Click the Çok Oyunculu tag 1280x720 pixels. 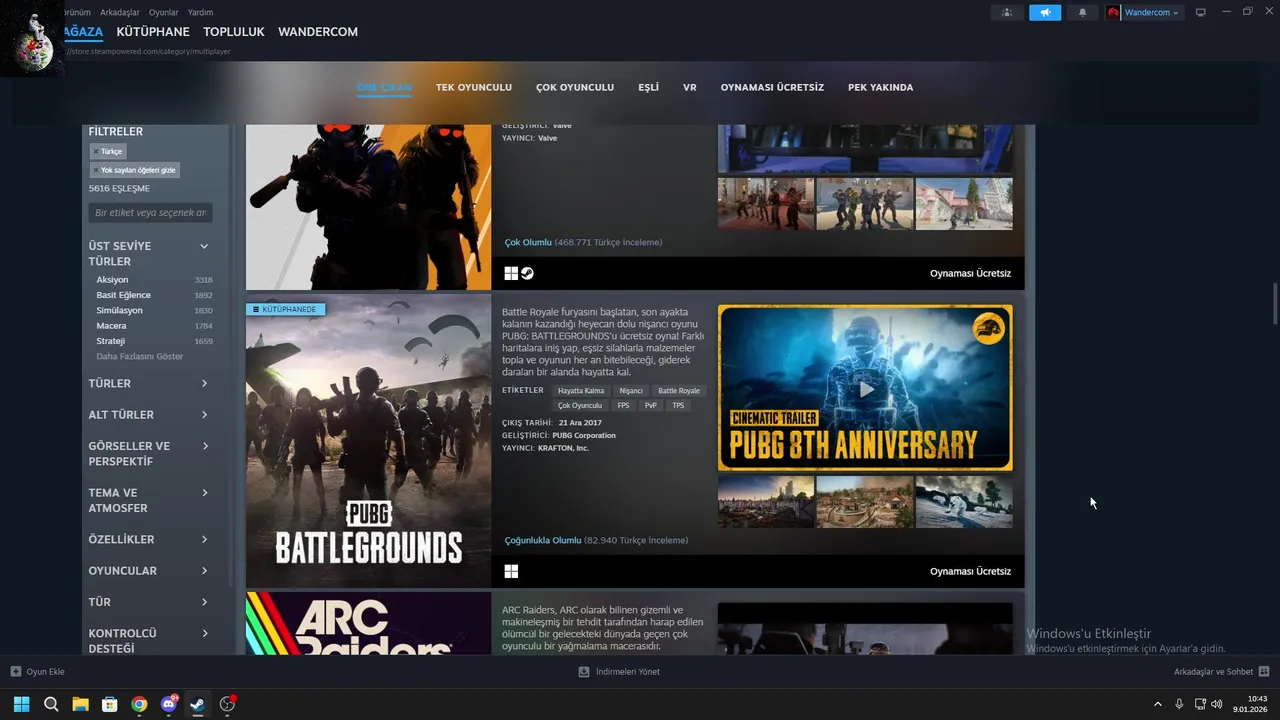pyautogui.click(x=580, y=406)
